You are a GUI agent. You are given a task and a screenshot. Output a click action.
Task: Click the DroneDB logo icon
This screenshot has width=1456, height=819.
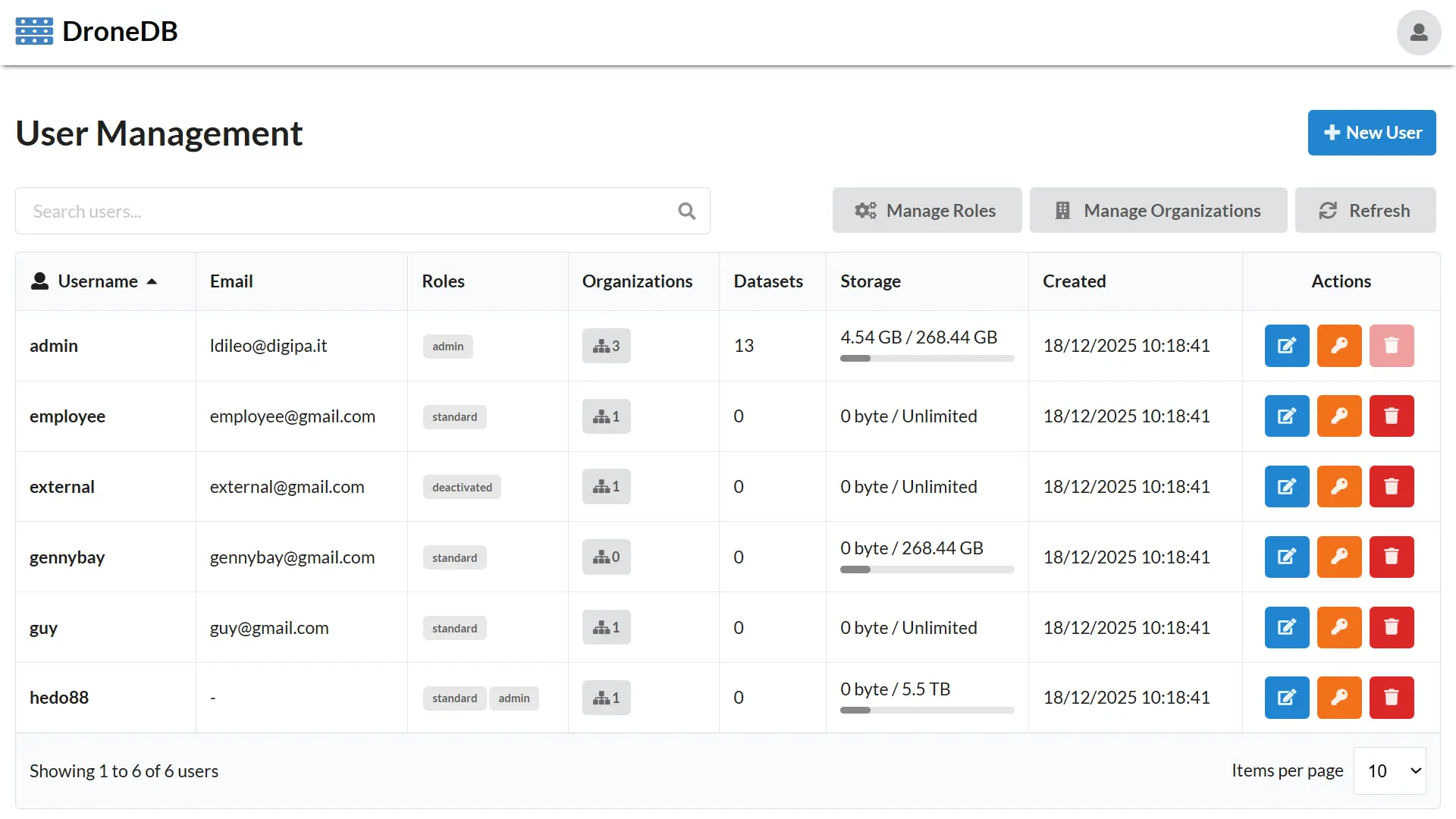[33, 31]
